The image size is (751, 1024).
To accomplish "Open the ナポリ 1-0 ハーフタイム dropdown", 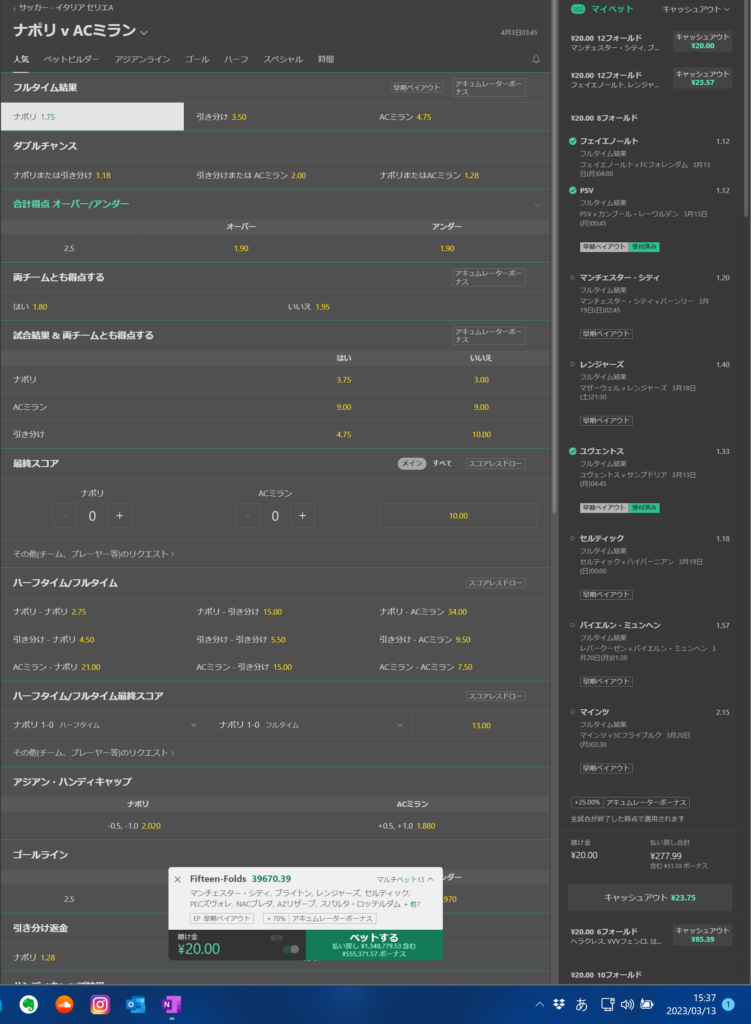I will click(104, 725).
